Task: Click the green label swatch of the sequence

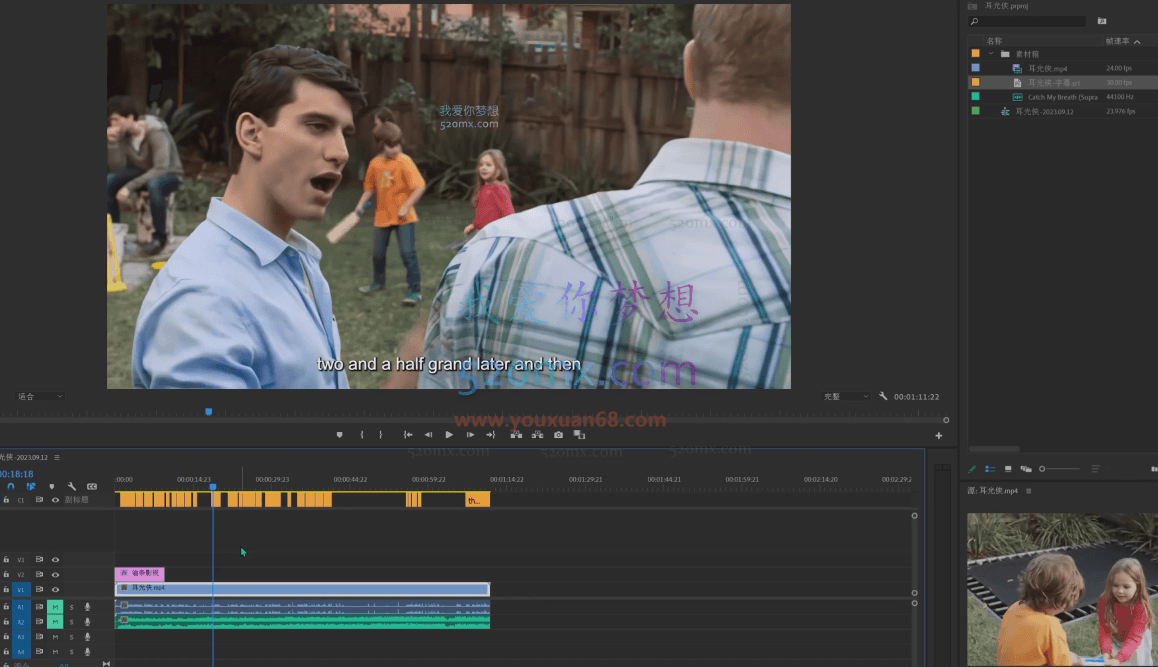Action: [x=976, y=112]
